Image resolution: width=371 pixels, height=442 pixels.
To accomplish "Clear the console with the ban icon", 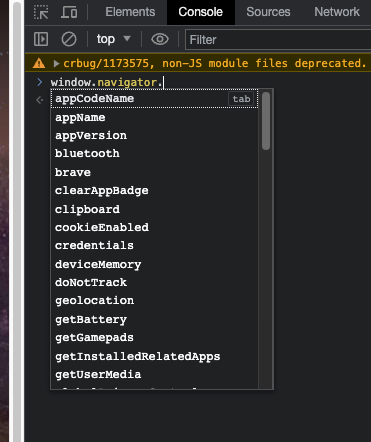I will 69,39.
